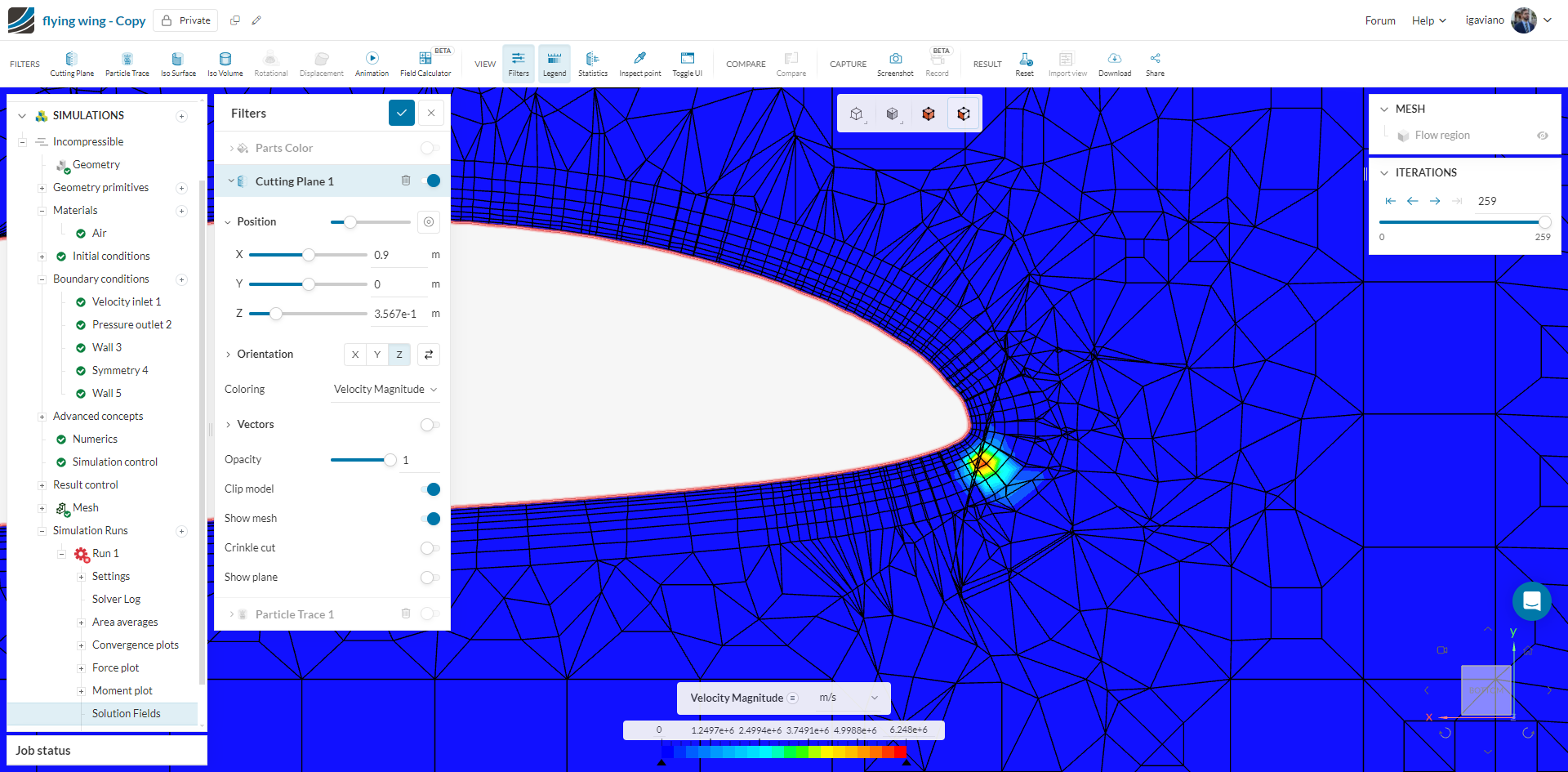Open the legend m/s units dropdown
Screen dimensions: 1568x772
coord(849,698)
